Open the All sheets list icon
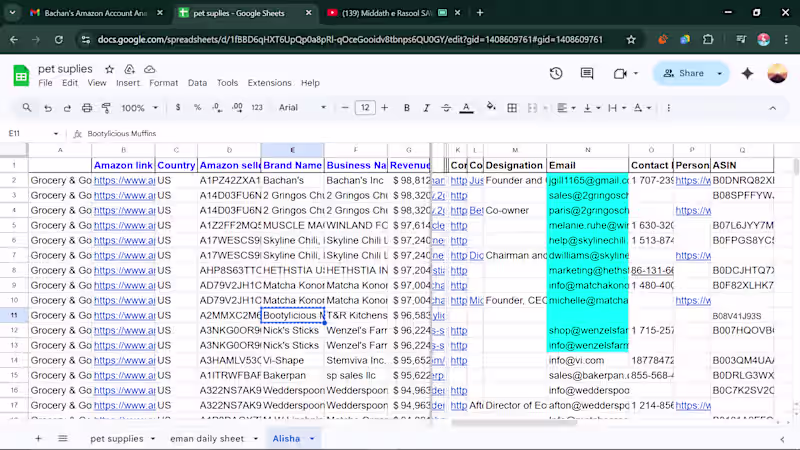 63,438
